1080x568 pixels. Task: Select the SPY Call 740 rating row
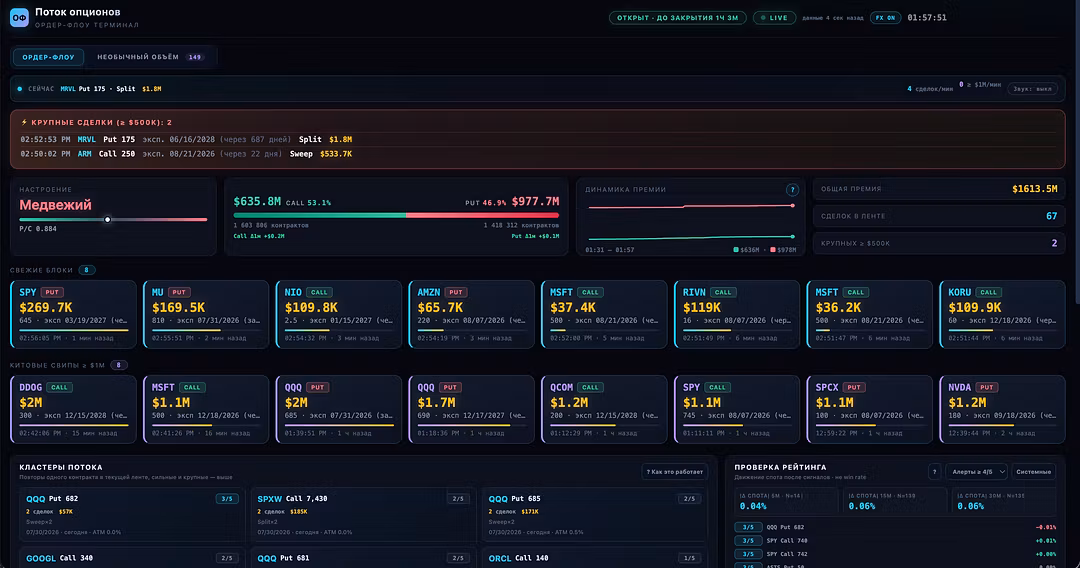pyautogui.click(x=895, y=540)
